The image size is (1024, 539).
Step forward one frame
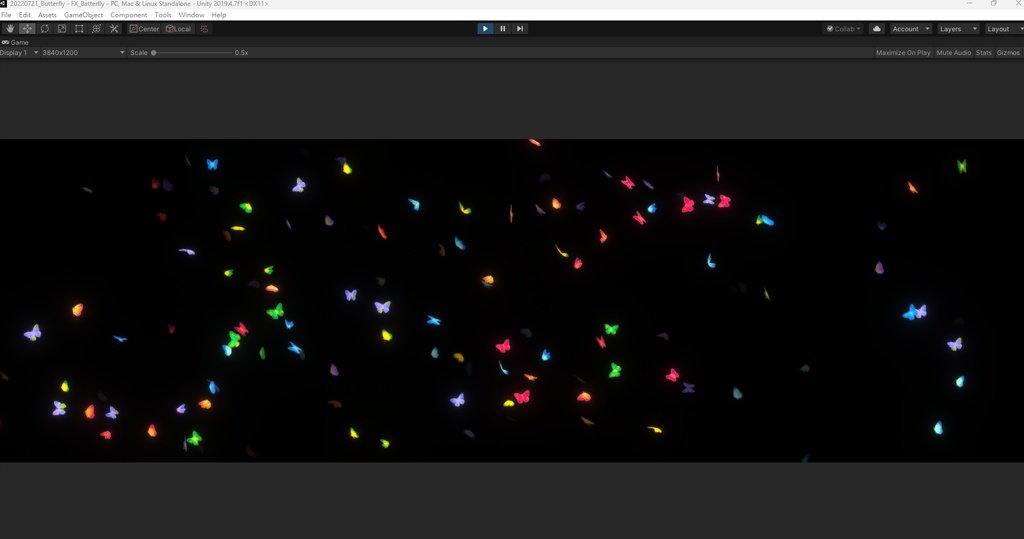[x=520, y=29]
